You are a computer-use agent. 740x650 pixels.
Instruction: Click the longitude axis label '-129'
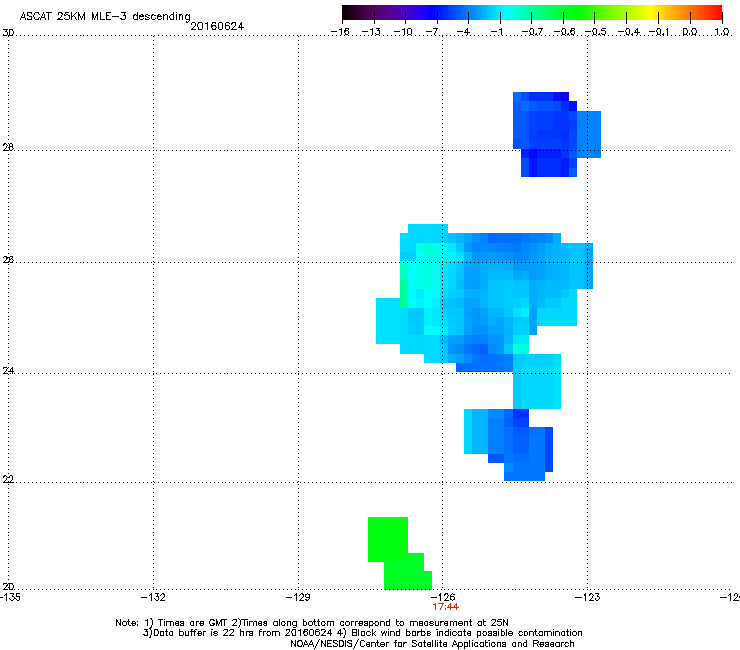tap(298, 597)
